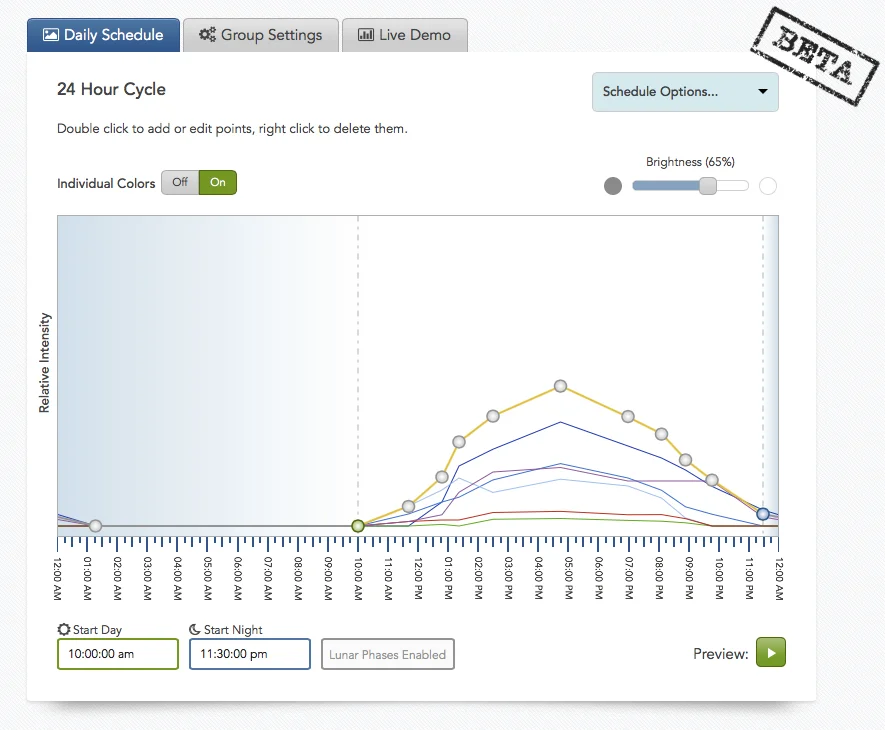885x730 pixels.
Task: Click the light circle for maximum brightness
Action: tap(767, 186)
